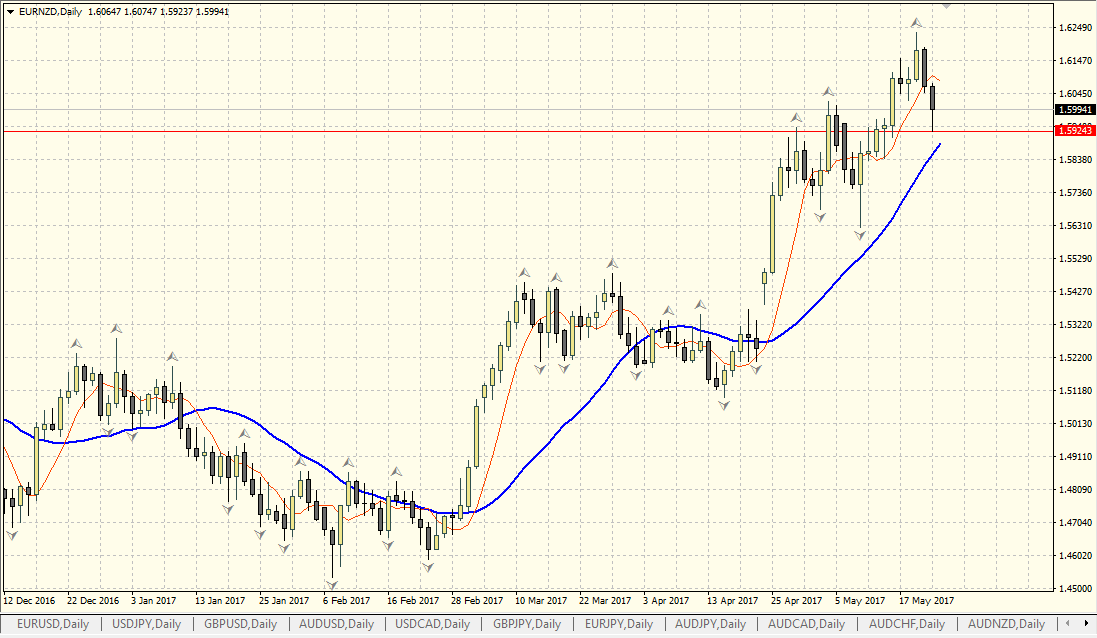Screen dimensions: 1097x638
Task: Select the GBPUSD,Daily chart tab
Action: click(x=240, y=623)
